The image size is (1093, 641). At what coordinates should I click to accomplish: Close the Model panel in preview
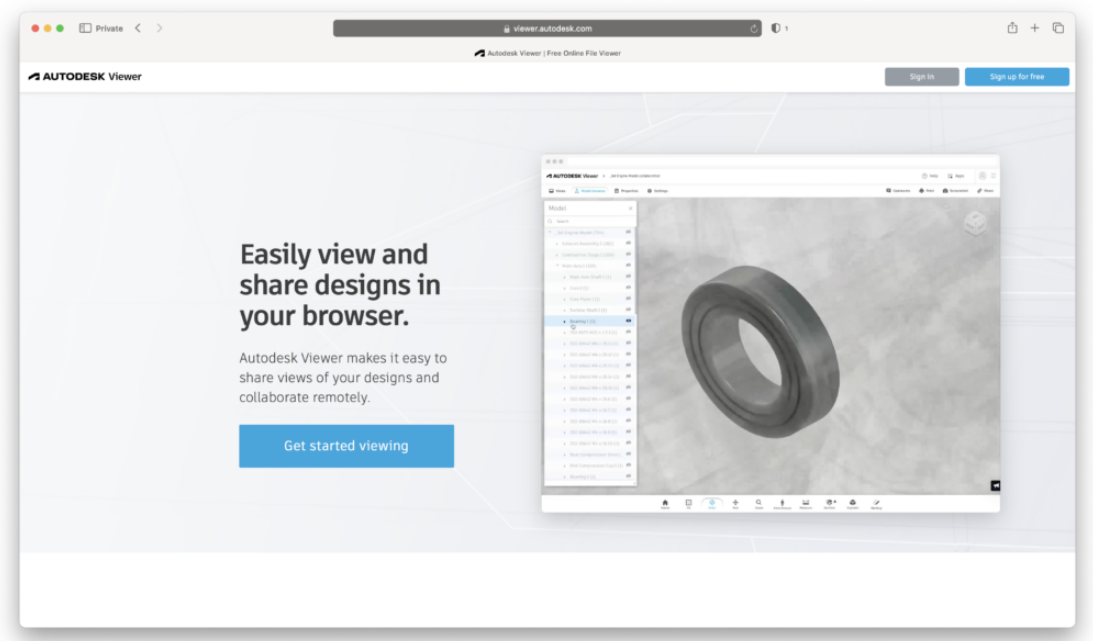[630, 208]
